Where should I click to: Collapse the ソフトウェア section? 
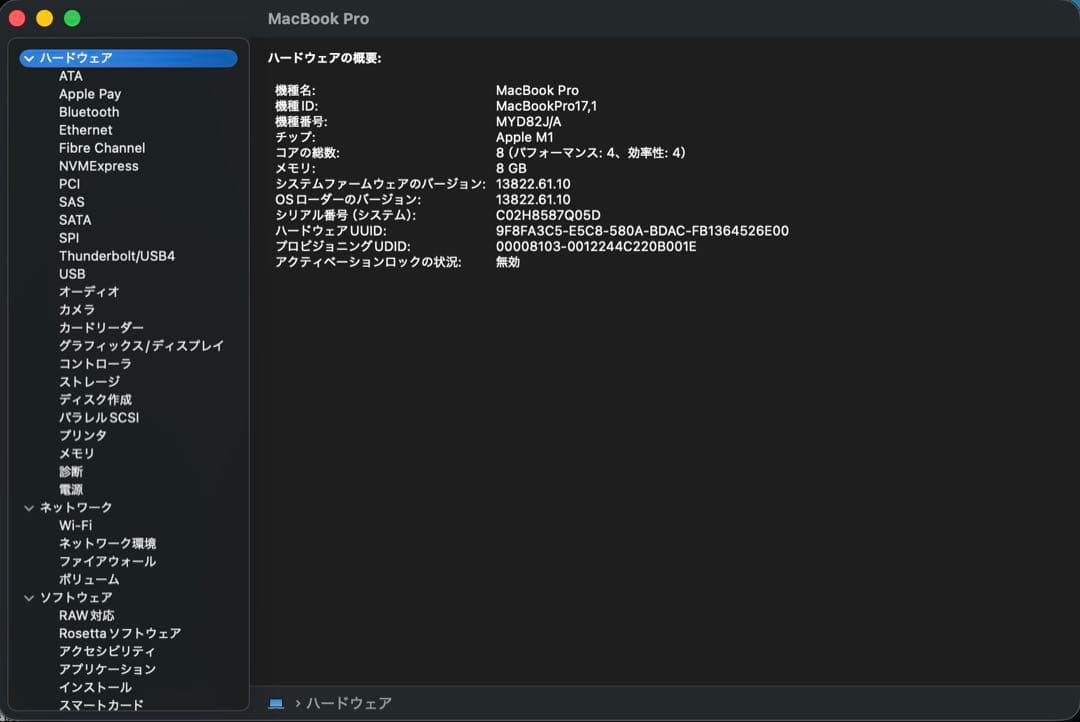[28, 597]
